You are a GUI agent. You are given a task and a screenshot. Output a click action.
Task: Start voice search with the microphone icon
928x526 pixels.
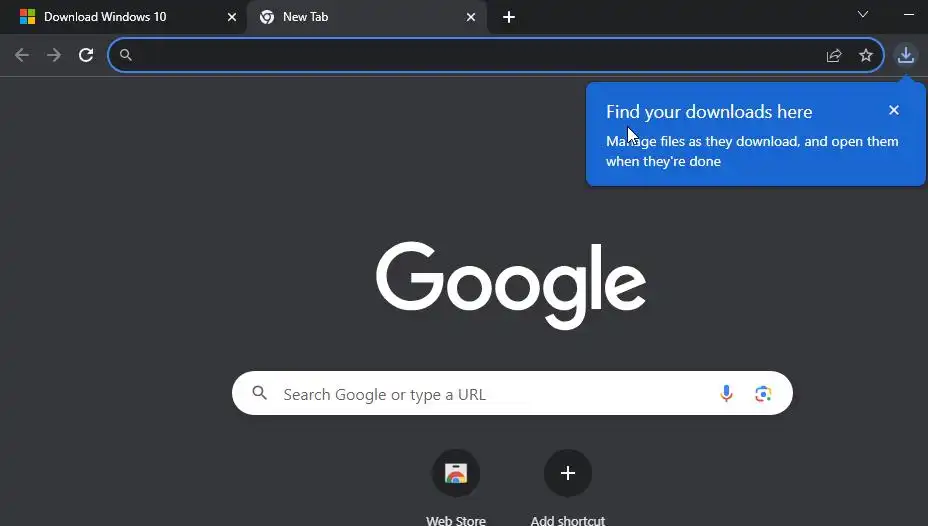pyautogui.click(x=726, y=393)
